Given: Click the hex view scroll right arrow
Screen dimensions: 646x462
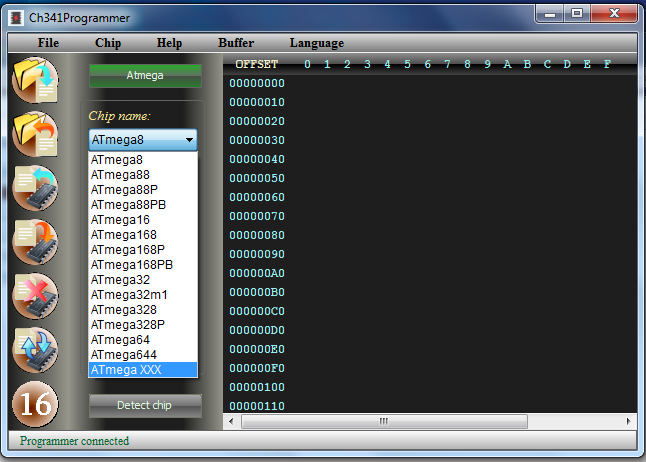Looking at the screenshot, I should pyautogui.click(x=628, y=421).
